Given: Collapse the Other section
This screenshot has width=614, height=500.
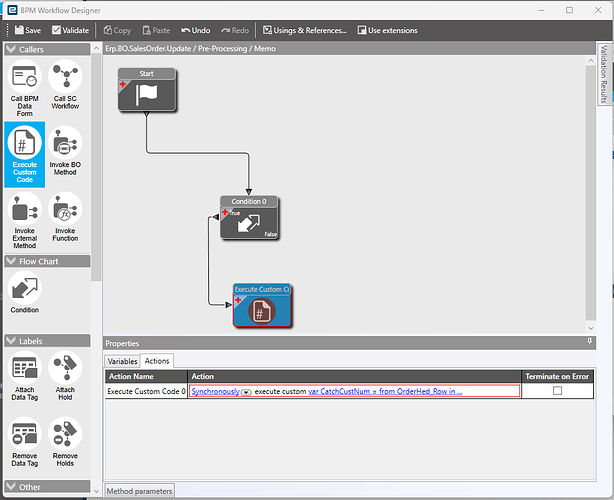Looking at the screenshot, I should click(x=11, y=487).
